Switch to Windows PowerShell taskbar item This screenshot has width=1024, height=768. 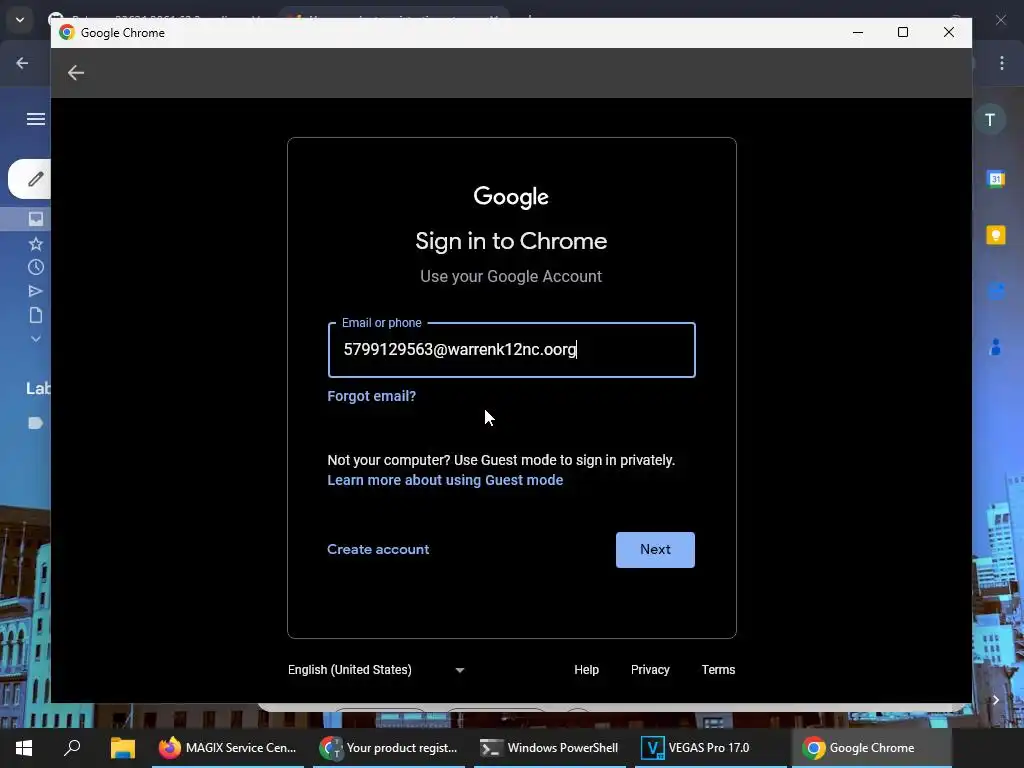(550, 748)
